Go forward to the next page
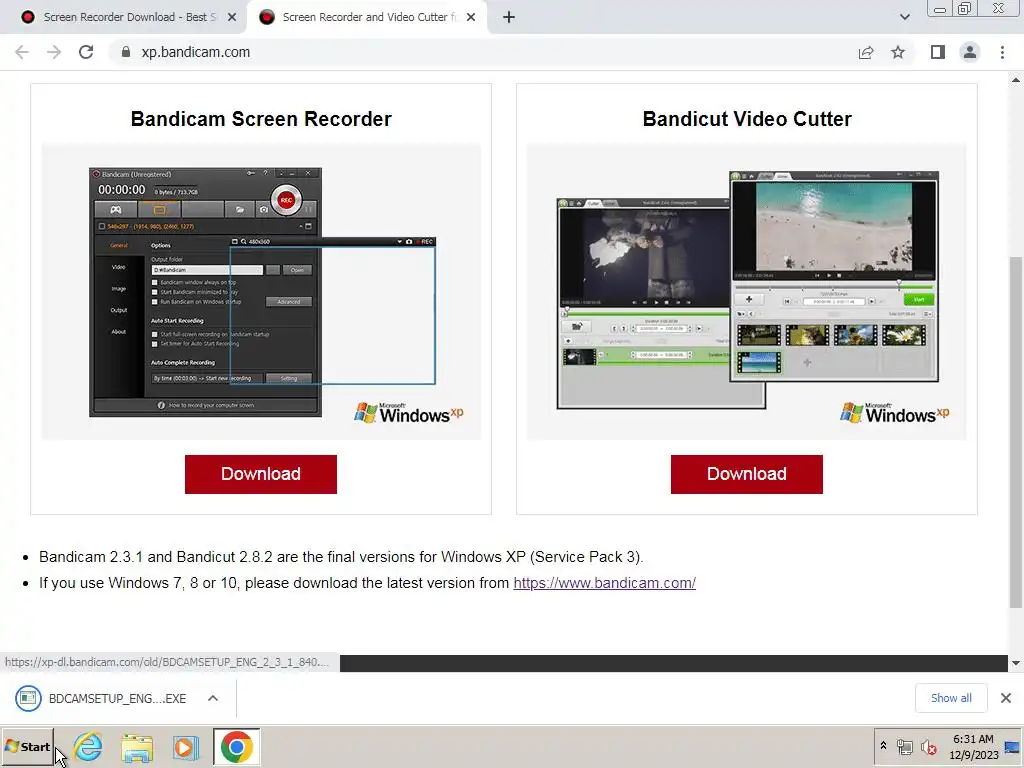 pos(54,52)
